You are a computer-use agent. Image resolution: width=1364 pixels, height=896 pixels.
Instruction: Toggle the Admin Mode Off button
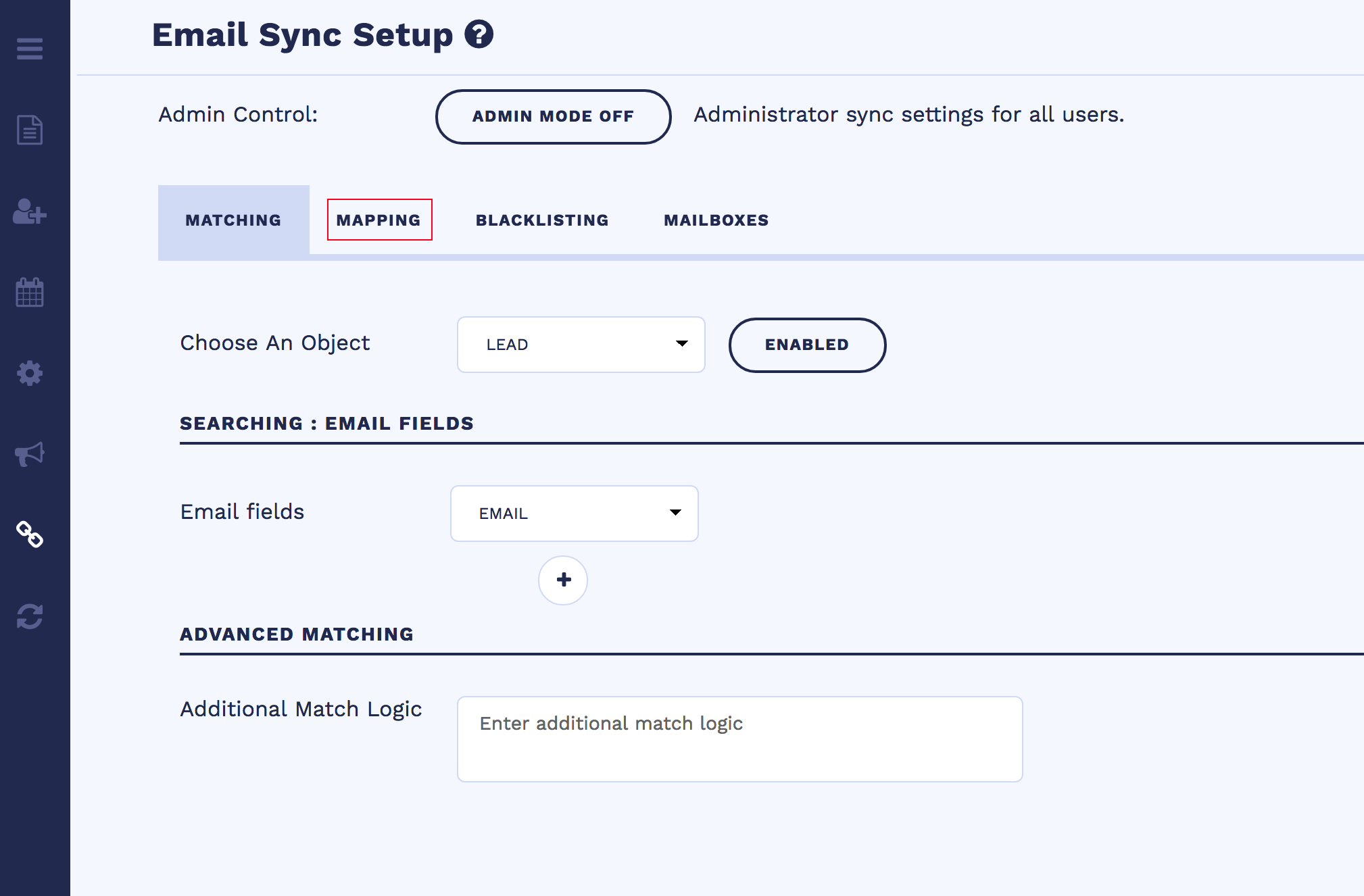553,116
